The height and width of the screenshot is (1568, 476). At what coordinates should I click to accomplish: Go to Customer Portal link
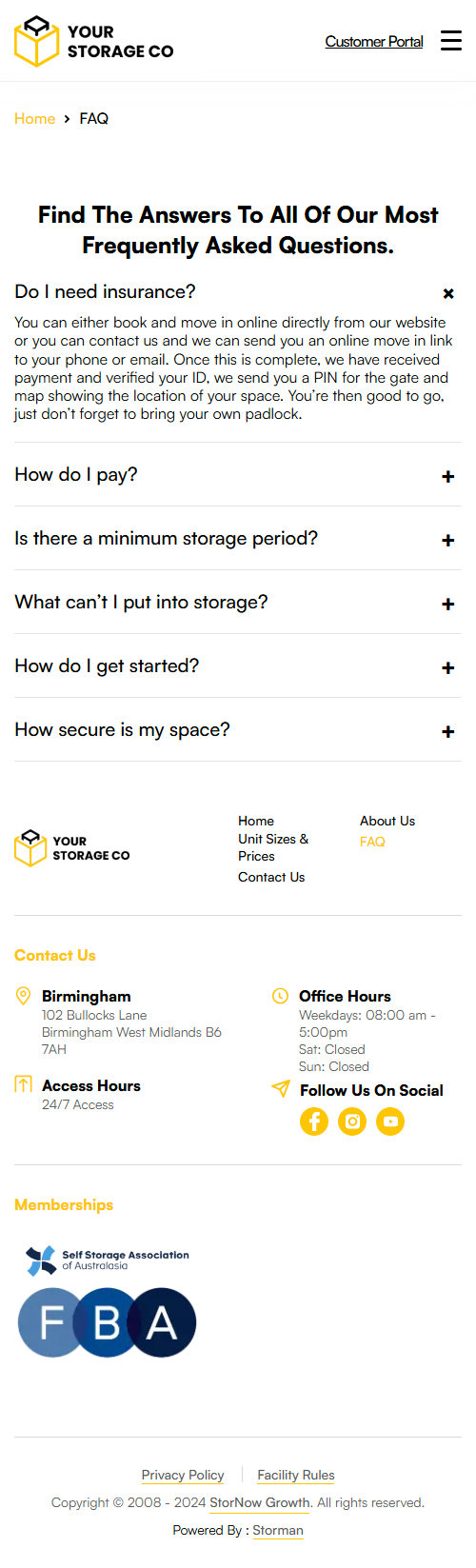374,41
